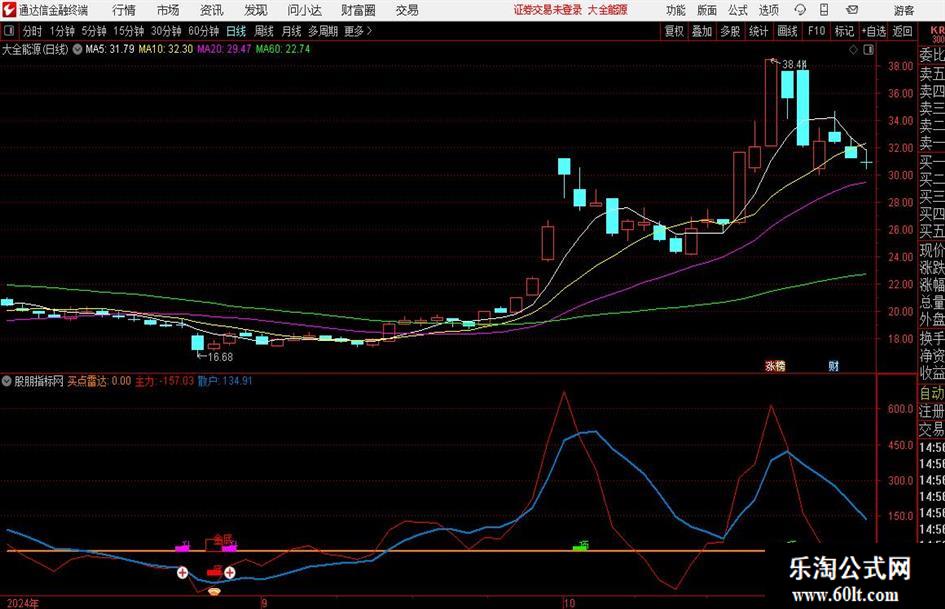Click the 散户: 134.91 indicator value

coord(225,381)
